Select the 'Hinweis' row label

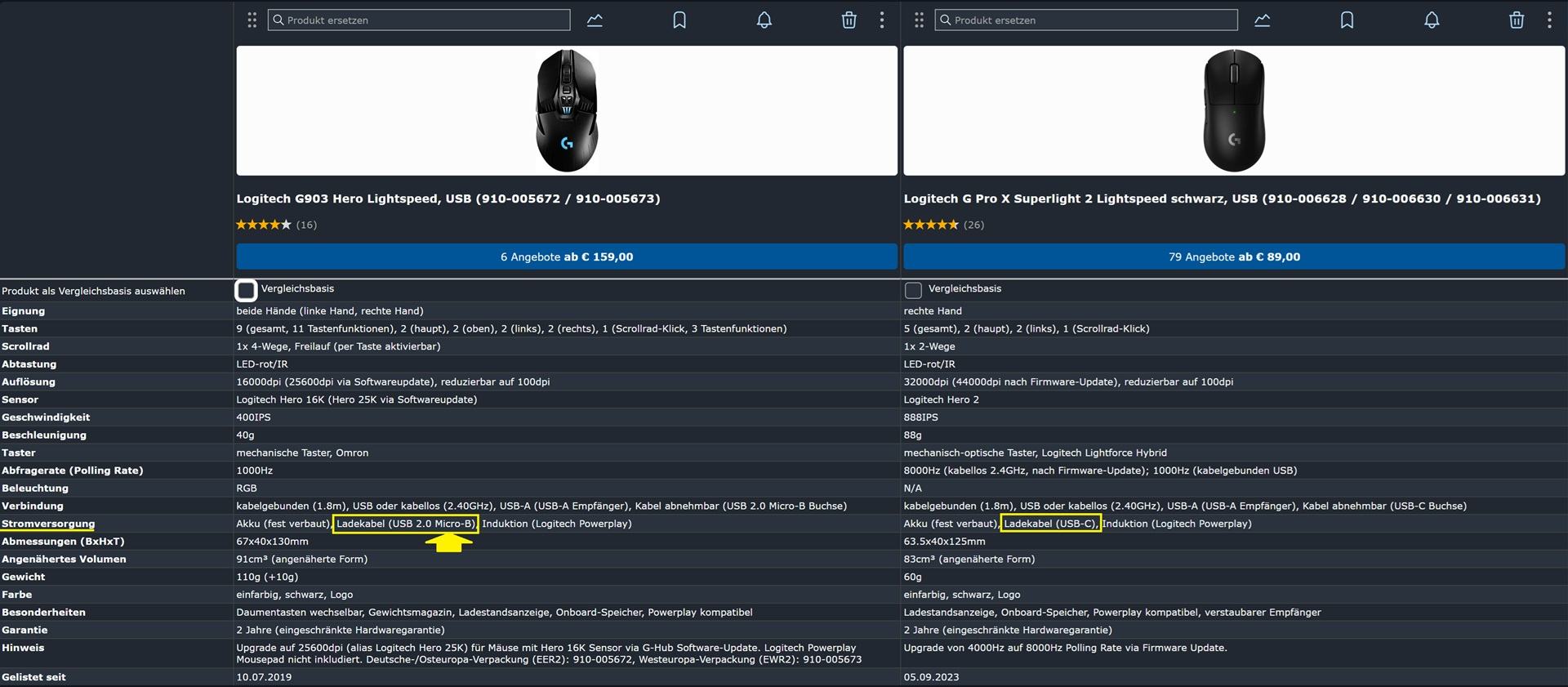[23, 648]
